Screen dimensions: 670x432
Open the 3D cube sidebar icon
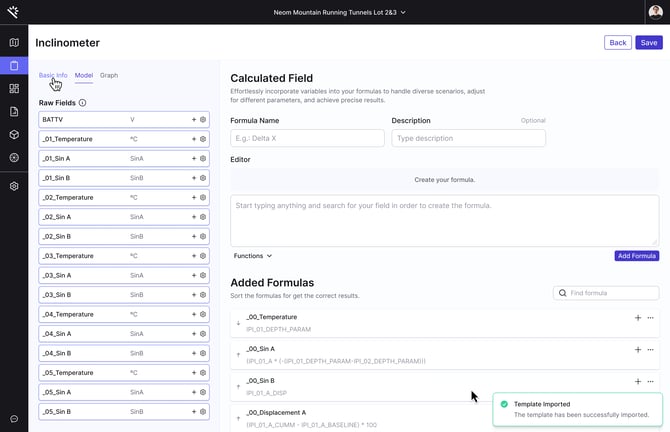coord(14,134)
